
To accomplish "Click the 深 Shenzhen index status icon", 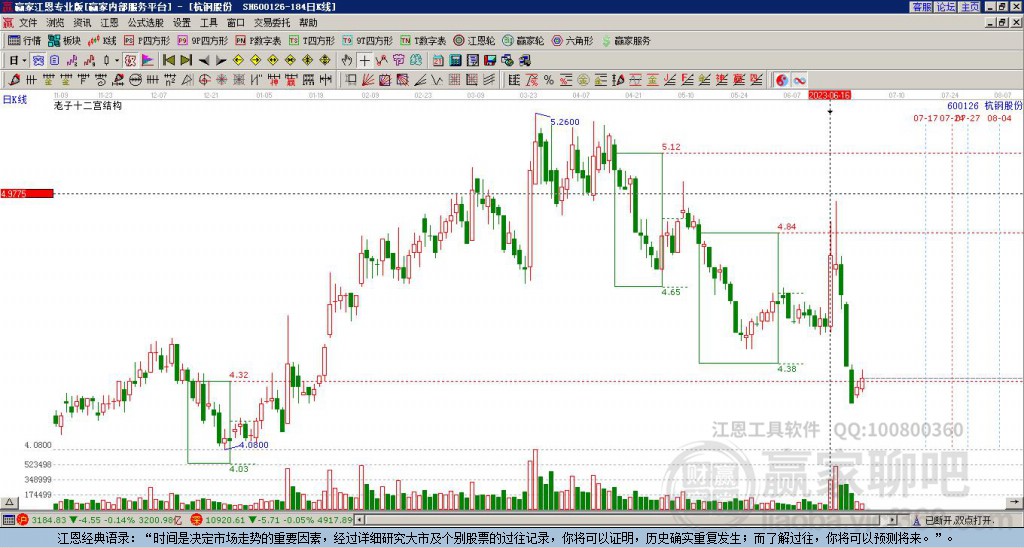I will (x=196, y=520).
